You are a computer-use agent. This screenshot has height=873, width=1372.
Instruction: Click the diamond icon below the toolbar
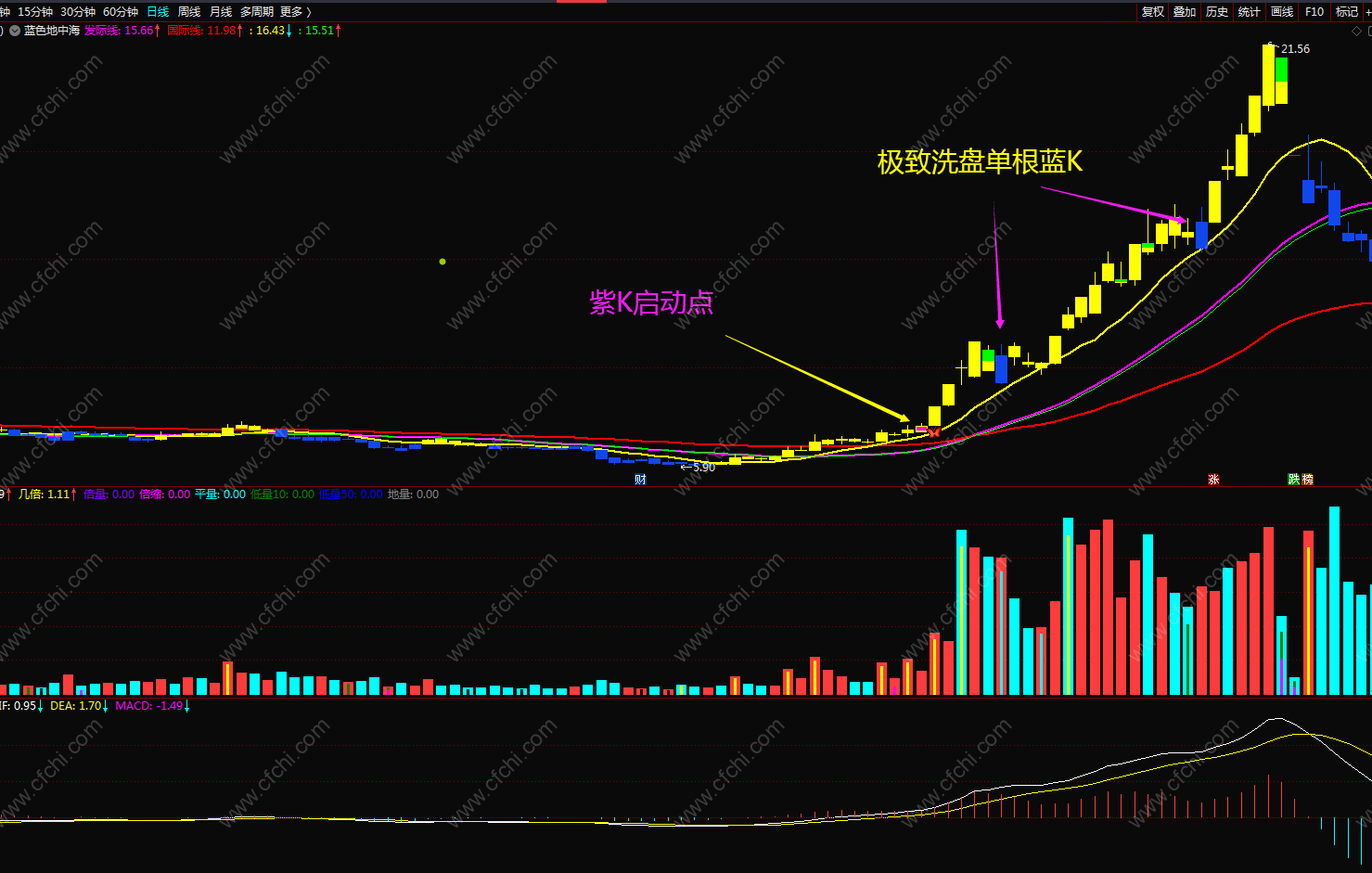[1357, 31]
